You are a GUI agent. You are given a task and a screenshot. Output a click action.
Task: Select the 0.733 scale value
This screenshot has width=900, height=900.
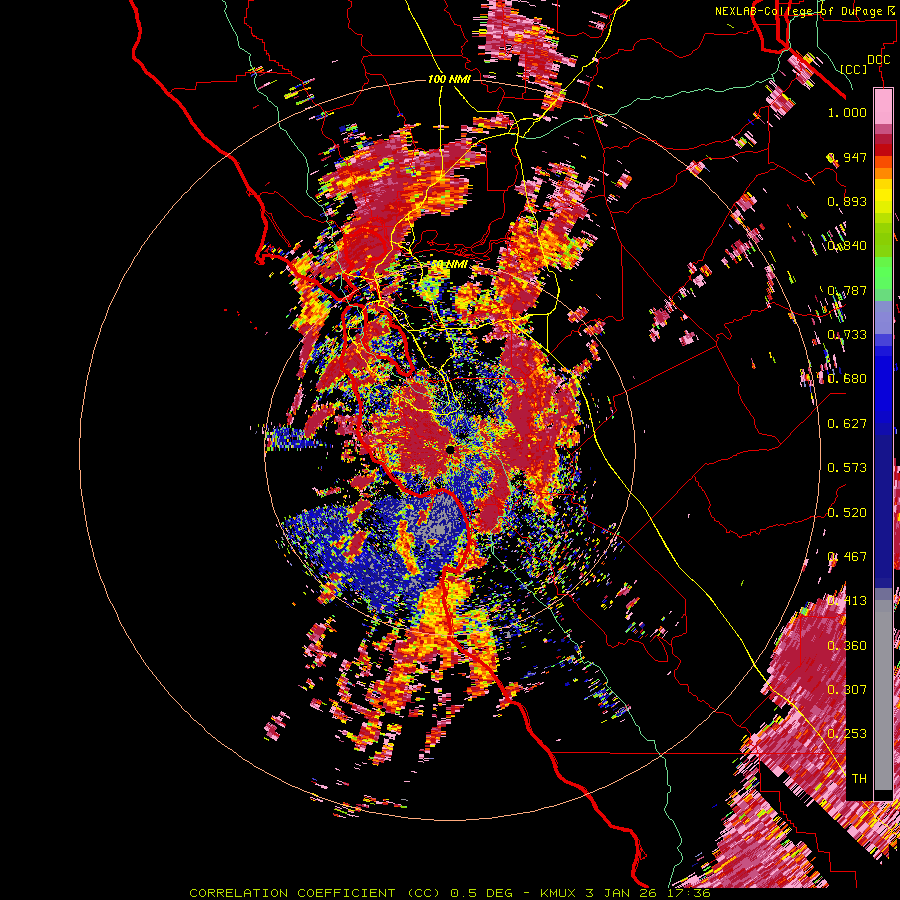[847, 335]
